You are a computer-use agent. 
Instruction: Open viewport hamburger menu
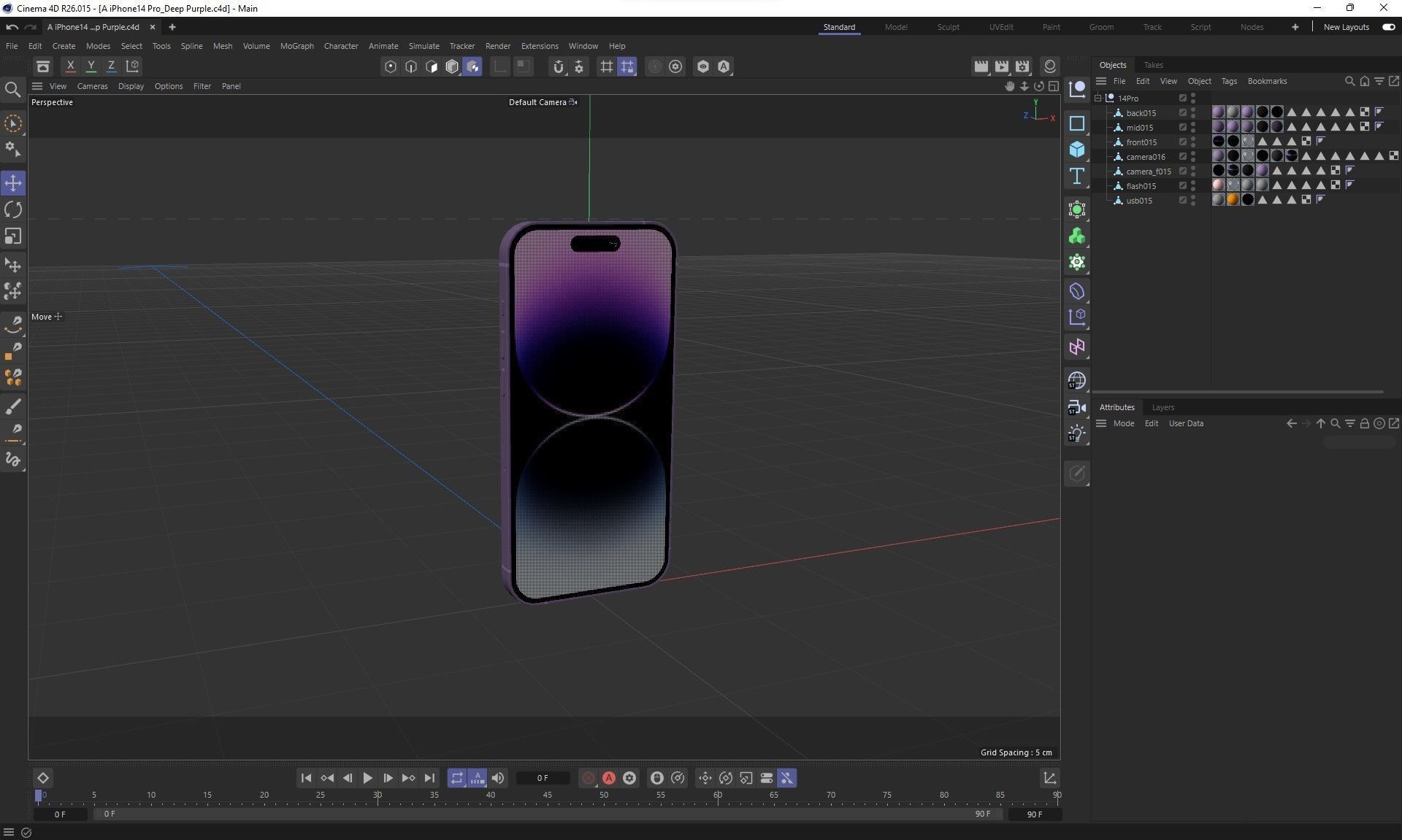(x=37, y=86)
